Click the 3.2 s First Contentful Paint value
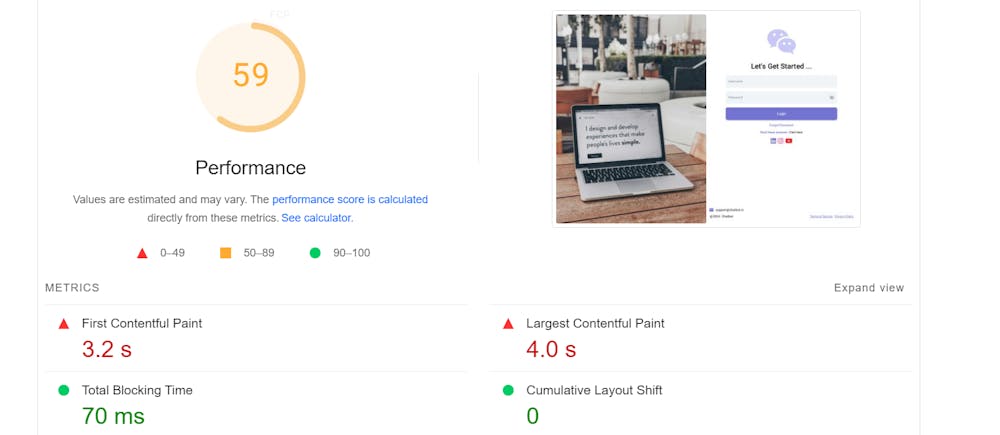 (x=106, y=349)
